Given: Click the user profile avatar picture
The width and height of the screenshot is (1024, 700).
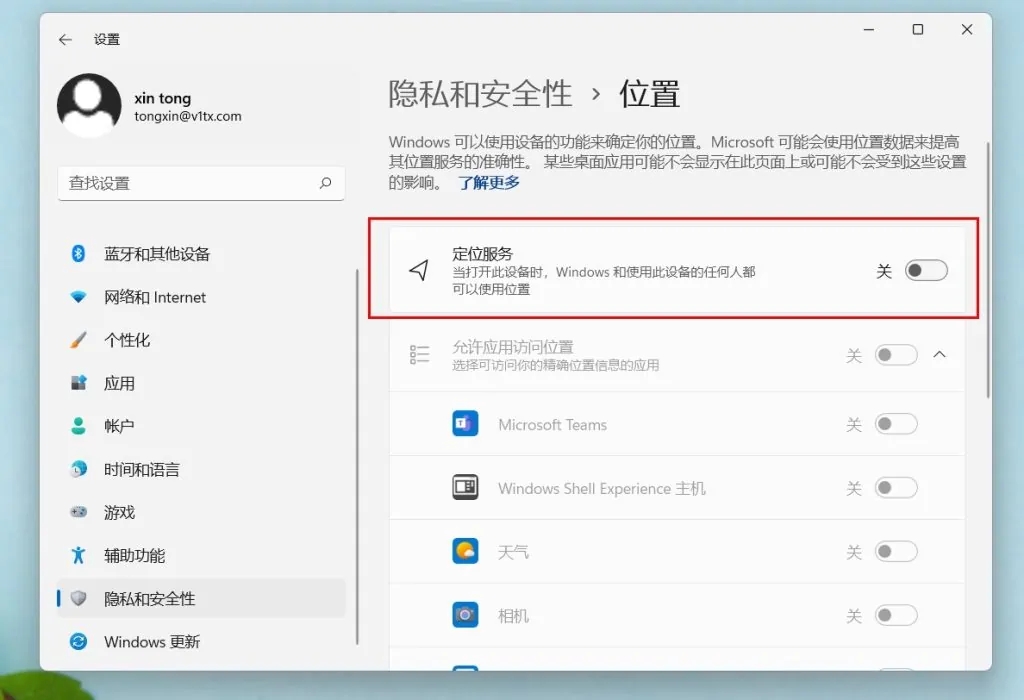Looking at the screenshot, I should click(x=89, y=106).
